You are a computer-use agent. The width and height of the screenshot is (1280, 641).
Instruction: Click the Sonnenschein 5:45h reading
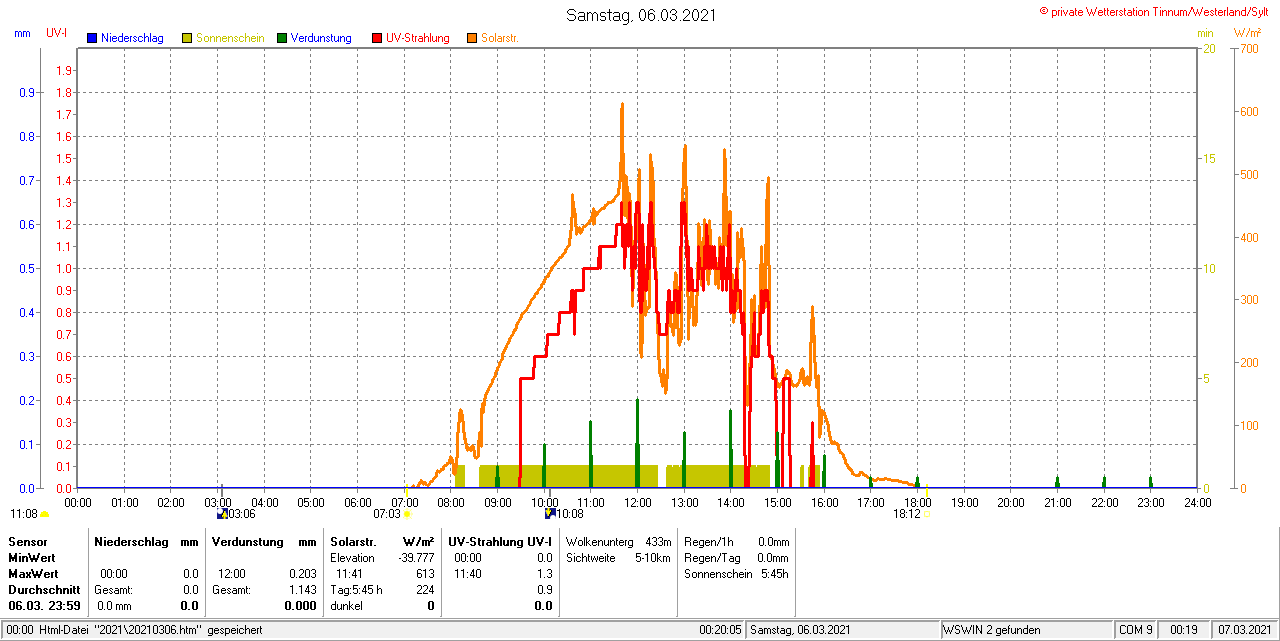pyautogui.click(x=736, y=574)
